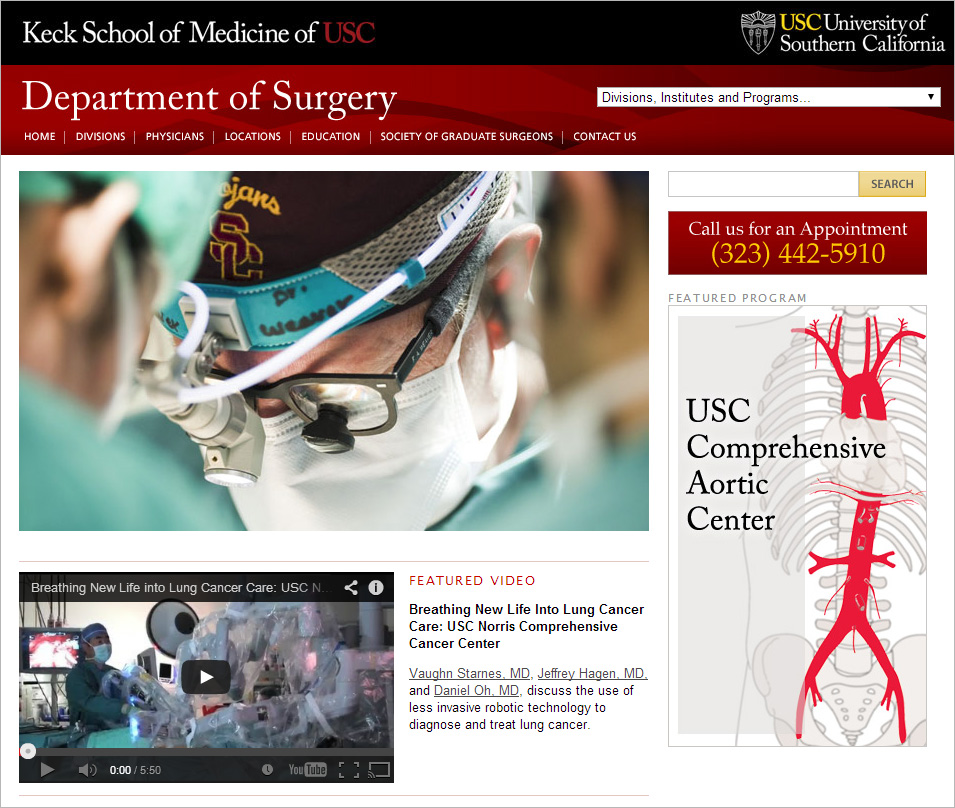Open the Divisions navigation menu item
955x808 pixels.
tap(100, 136)
